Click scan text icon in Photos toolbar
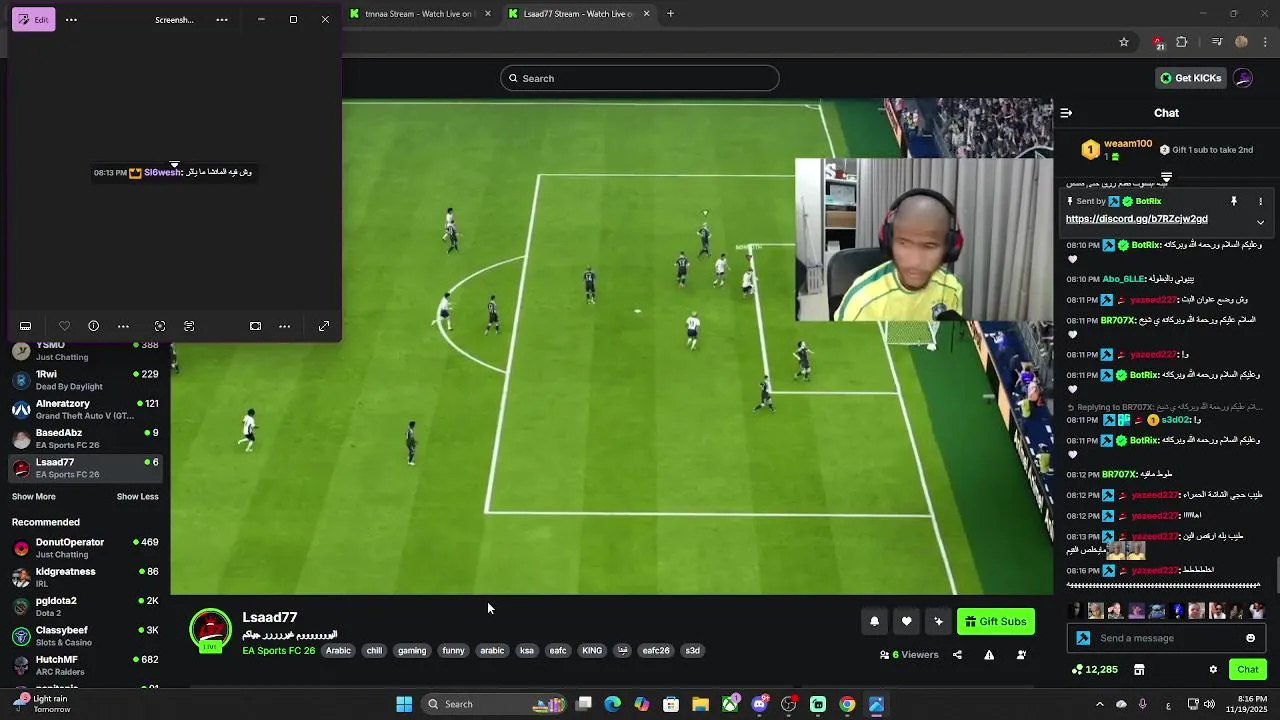 [x=189, y=326]
